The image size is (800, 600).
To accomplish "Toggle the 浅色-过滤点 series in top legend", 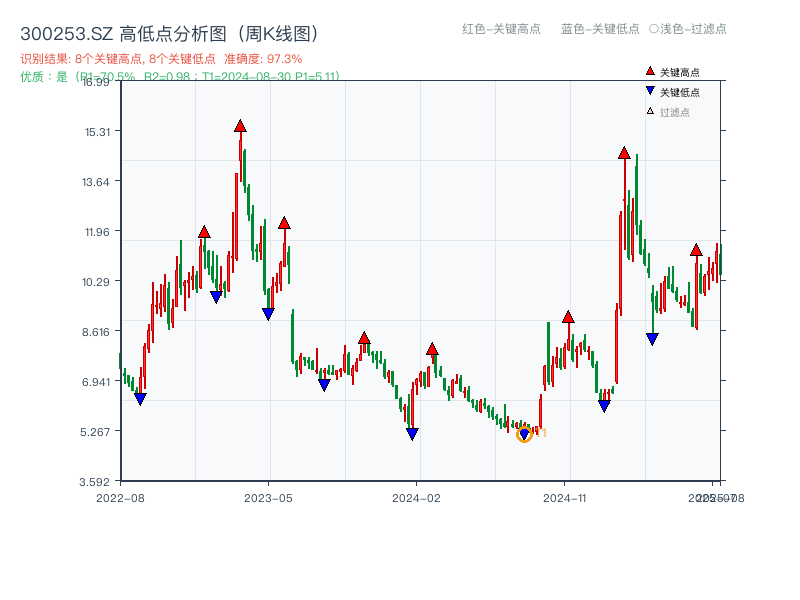I will click(688, 29).
